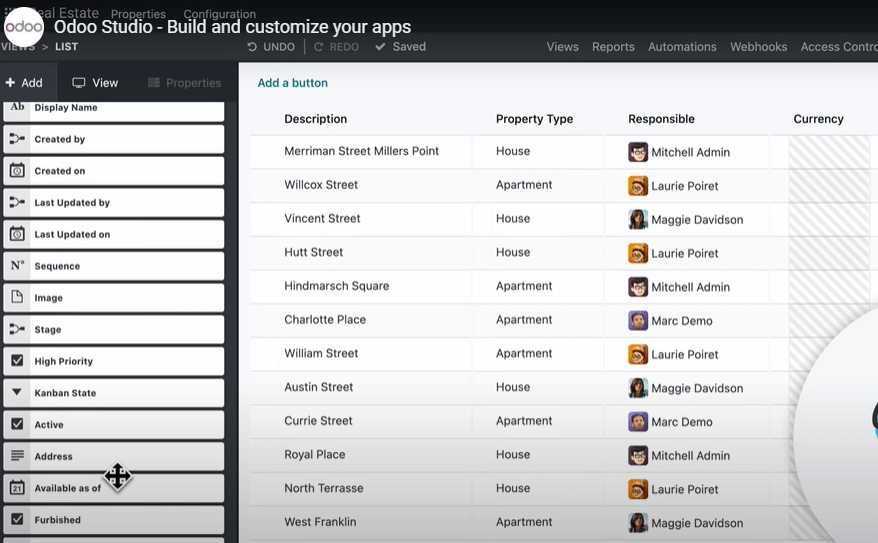Click Maggie Davidson avatar on West Franklin row

[638, 523]
